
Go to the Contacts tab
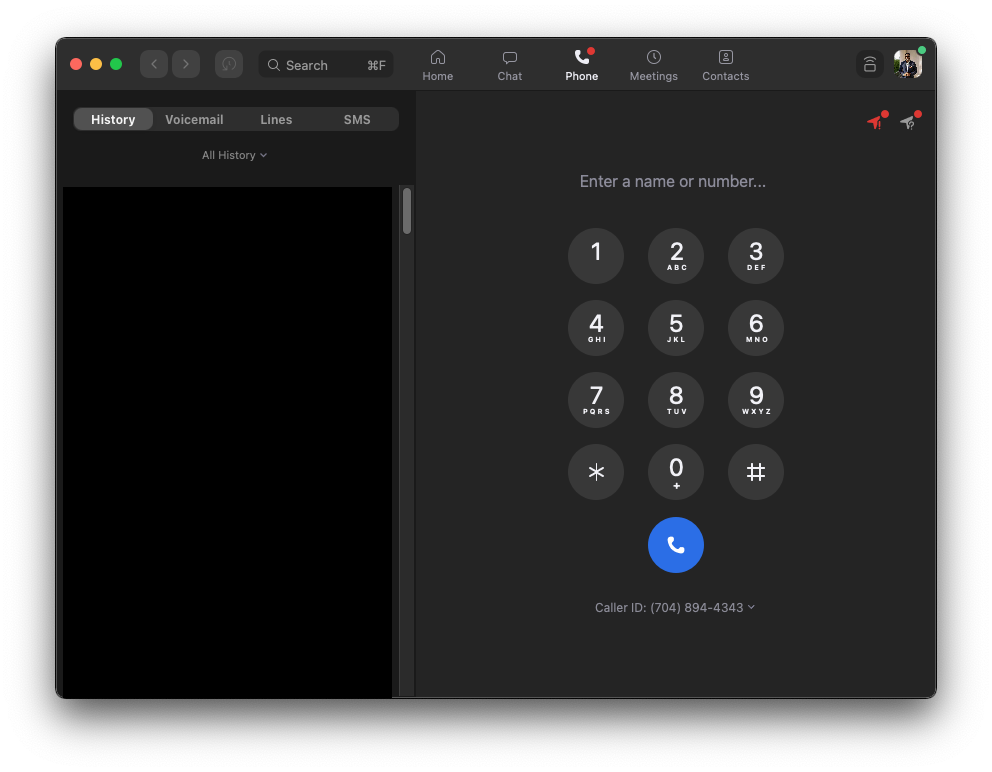coord(726,66)
